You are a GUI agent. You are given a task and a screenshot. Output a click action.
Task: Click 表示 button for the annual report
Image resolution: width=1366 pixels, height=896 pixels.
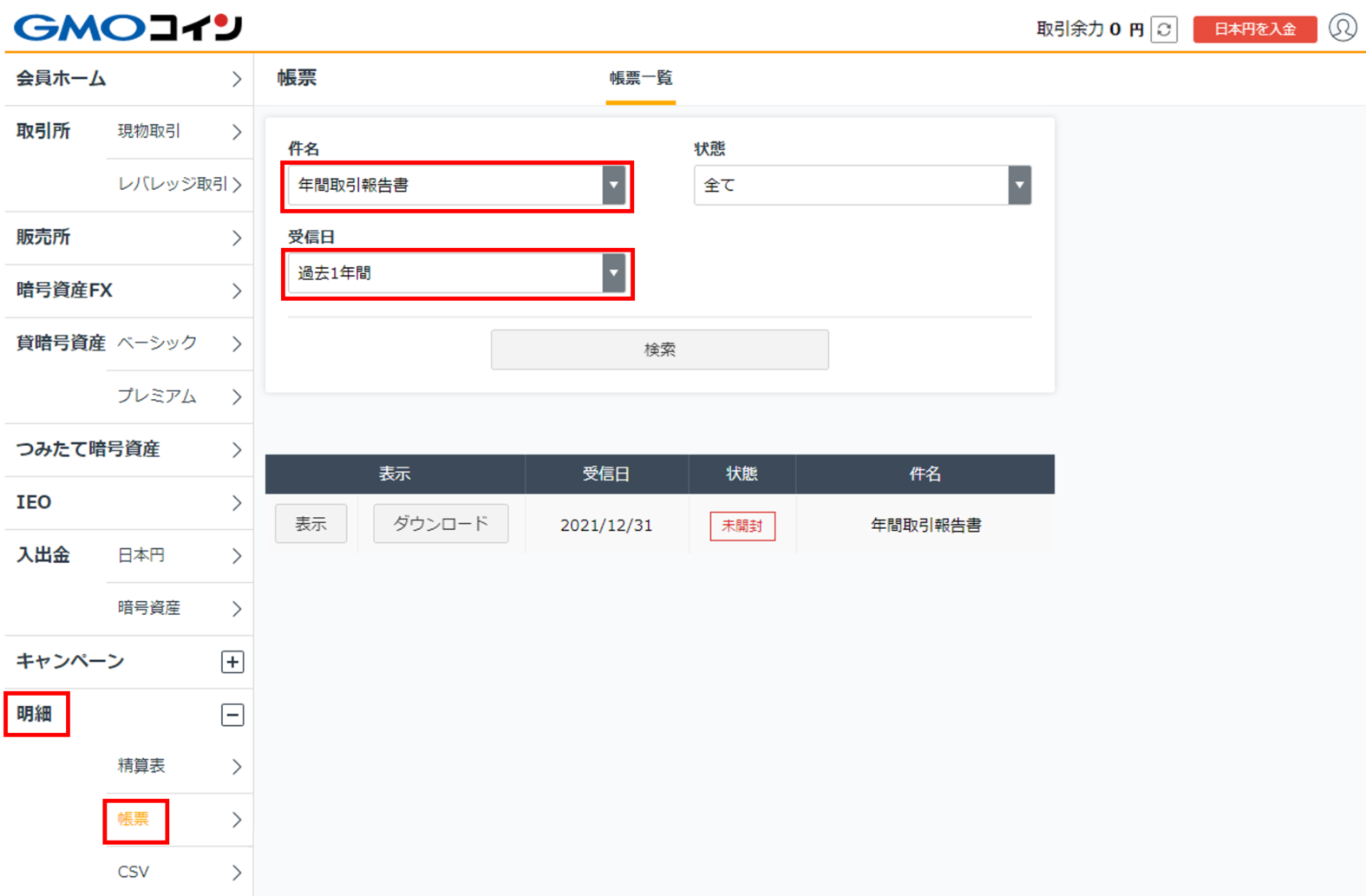310,524
